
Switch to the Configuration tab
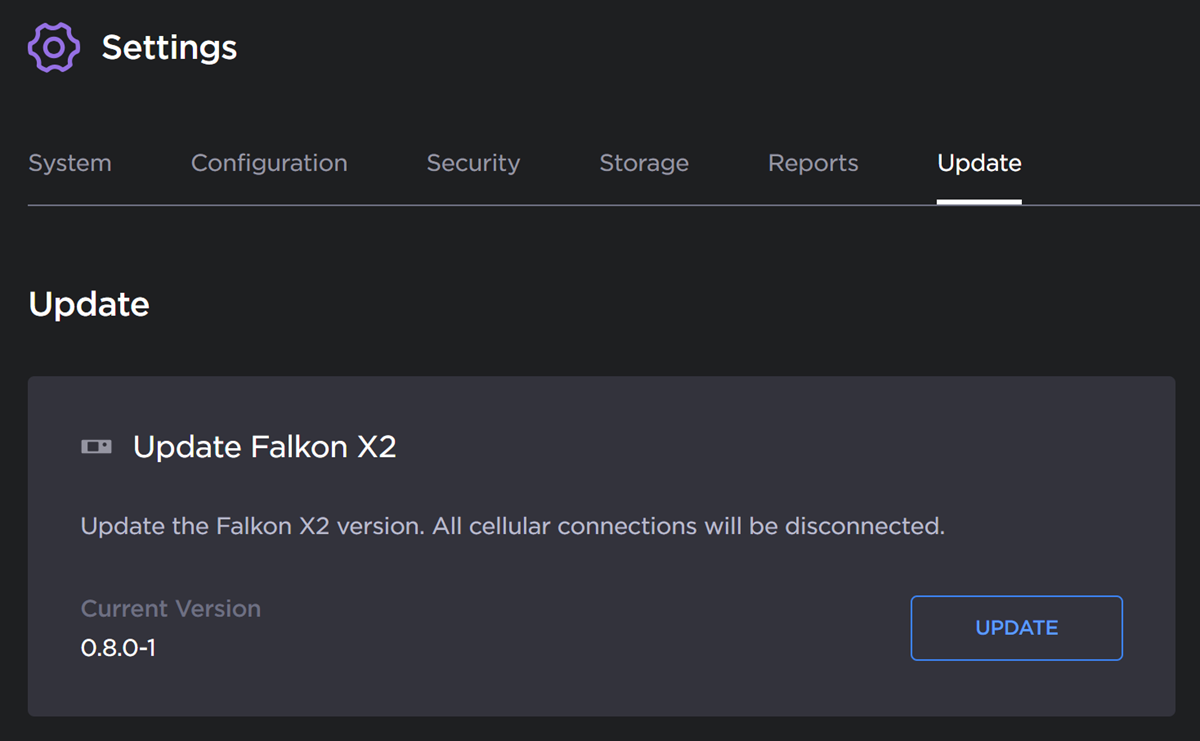[268, 163]
